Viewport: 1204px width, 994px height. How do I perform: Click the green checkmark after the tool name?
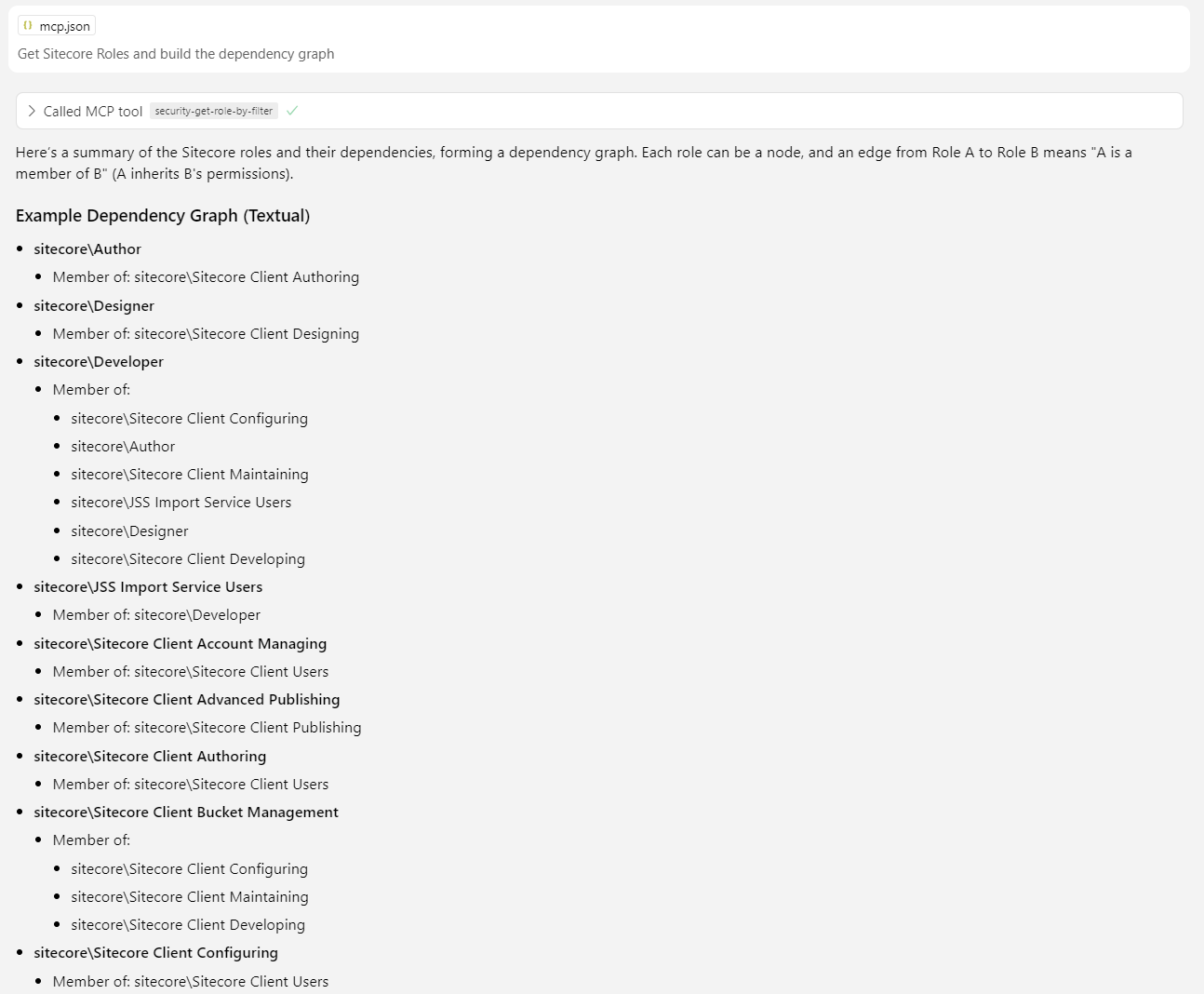292,111
